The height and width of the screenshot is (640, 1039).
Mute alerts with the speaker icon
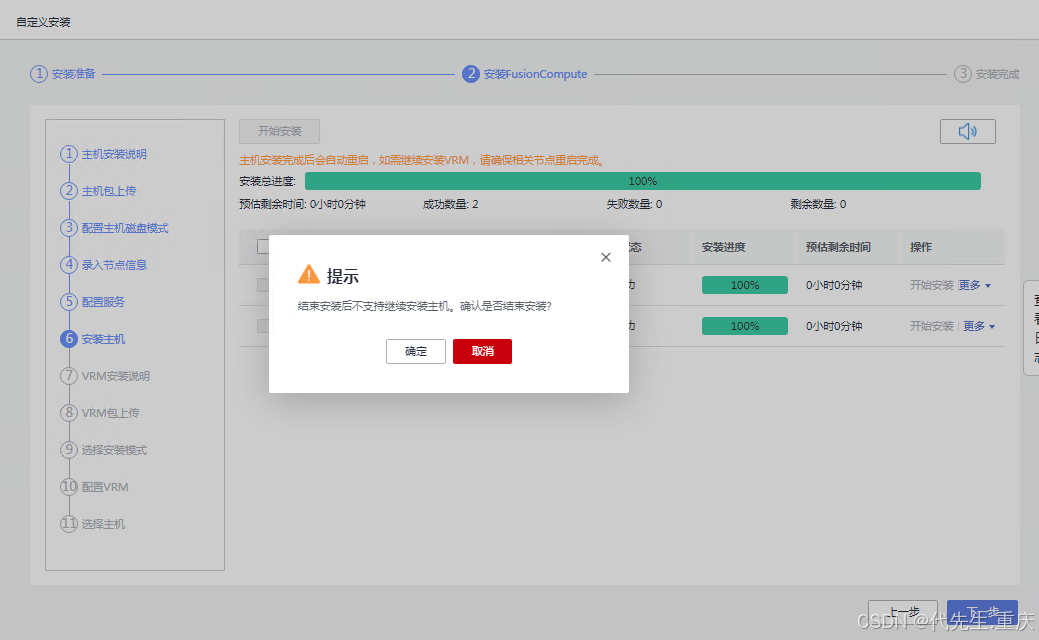click(966, 130)
